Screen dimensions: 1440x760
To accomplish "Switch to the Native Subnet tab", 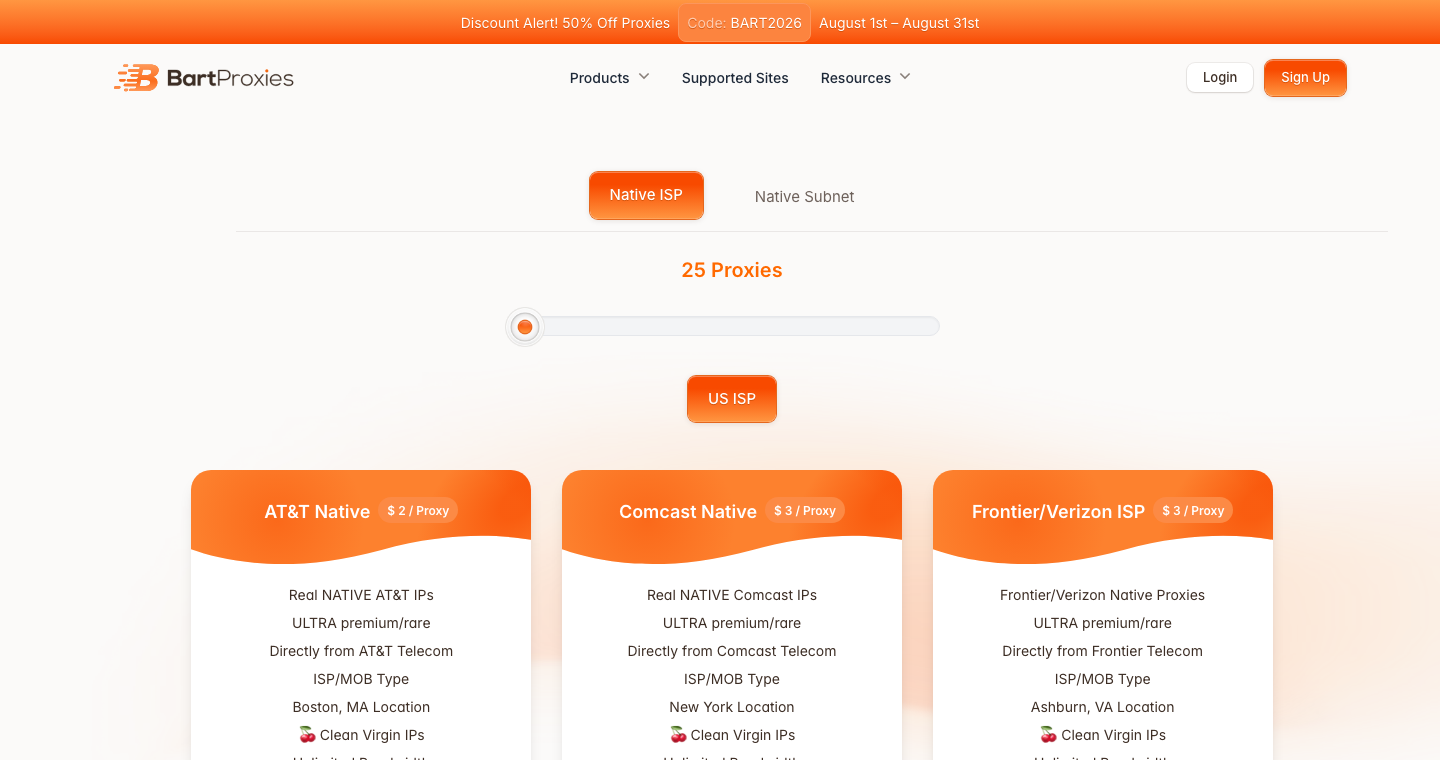I will pyautogui.click(x=804, y=196).
